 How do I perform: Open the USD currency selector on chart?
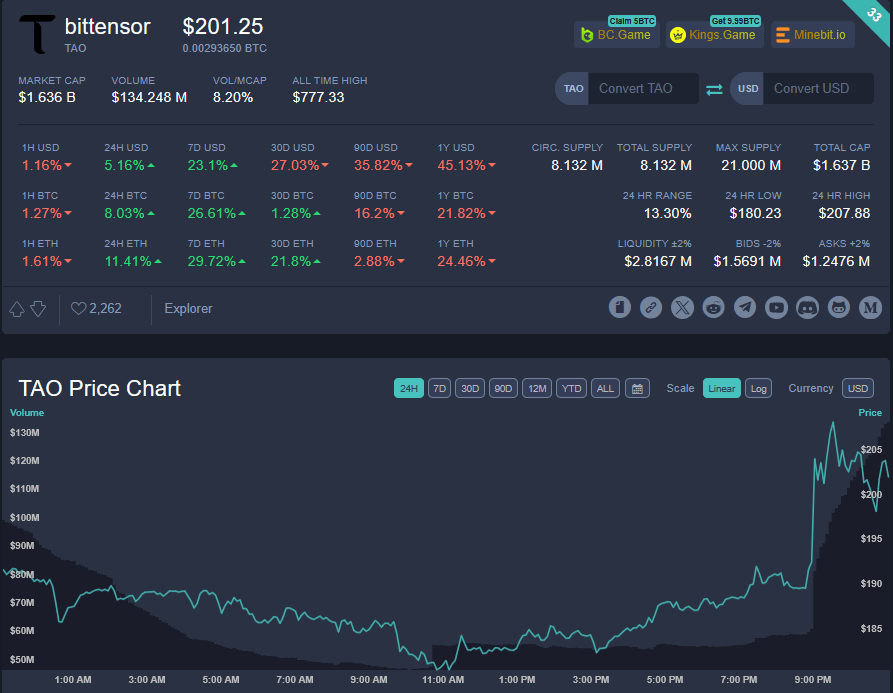point(857,388)
